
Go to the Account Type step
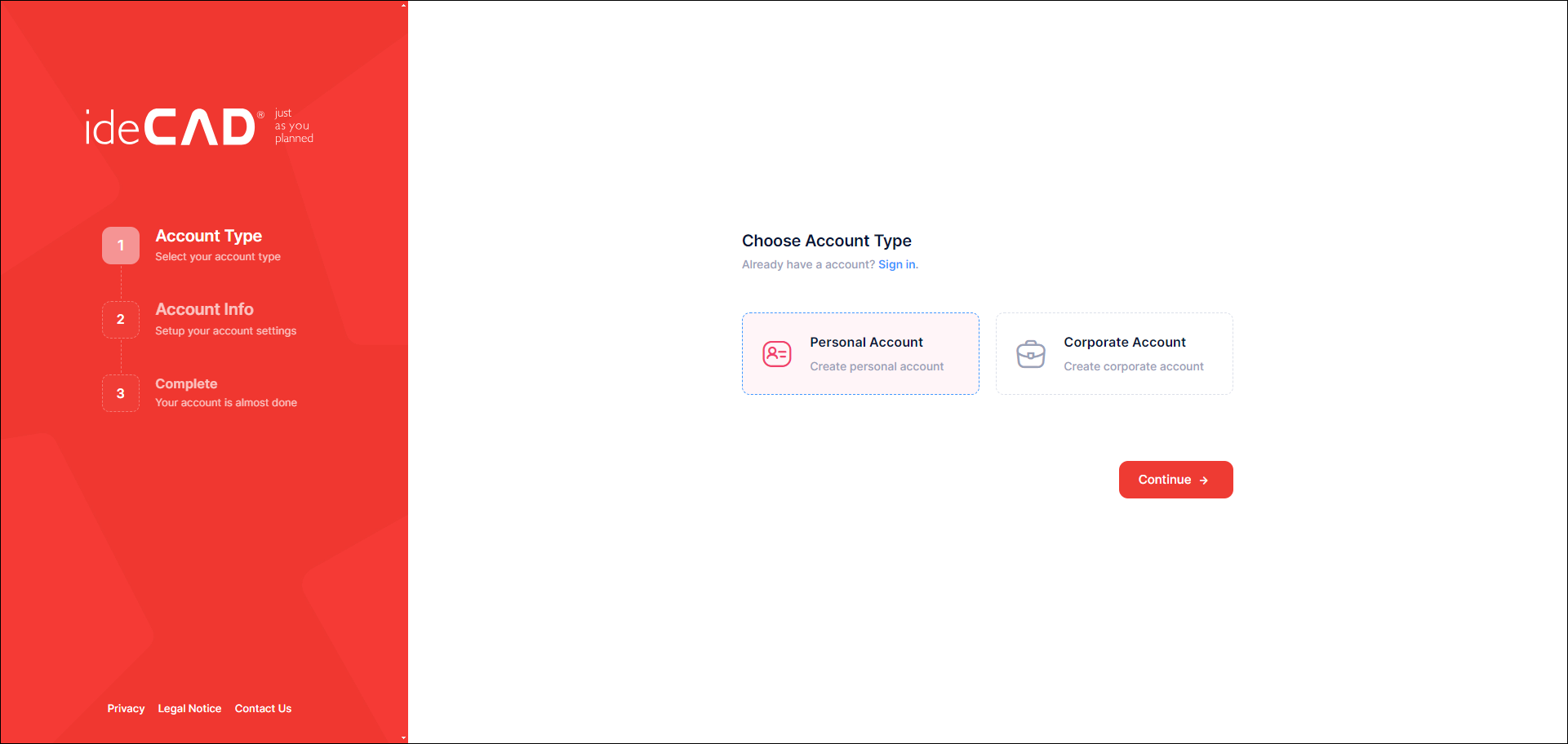208,237
